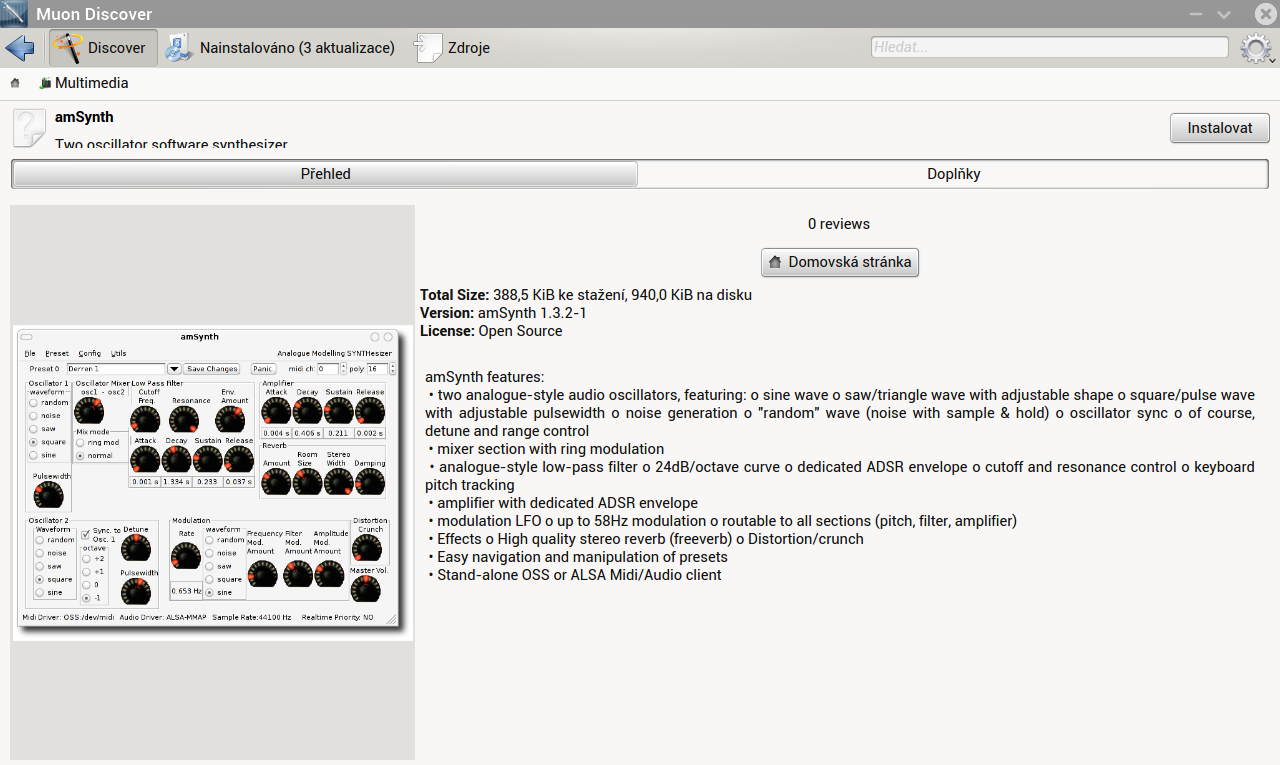Maximize the Muon Discover window
This screenshot has height=765, width=1280.
click(1224, 14)
